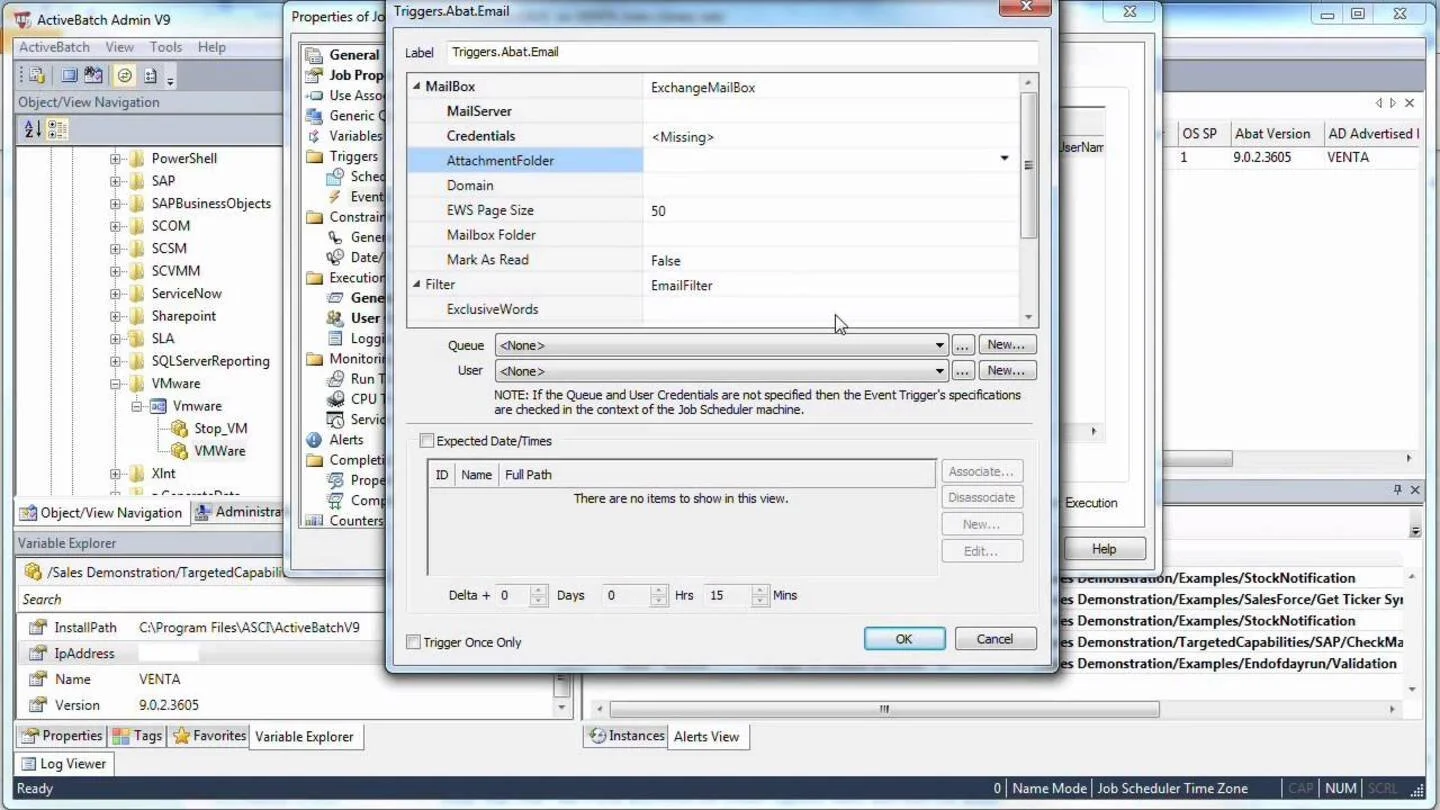Viewport: 1440px width, 810px height.
Task: Click the browse ellipsis button beside Queue
Action: (962, 345)
